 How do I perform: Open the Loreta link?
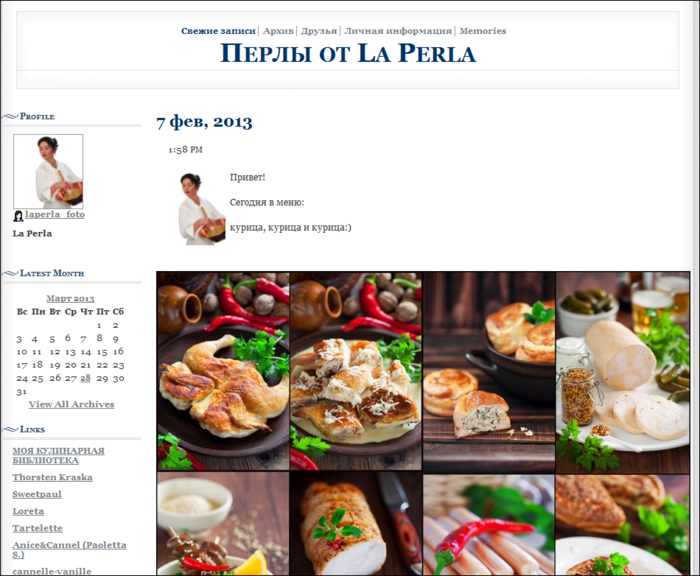point(28,511)
